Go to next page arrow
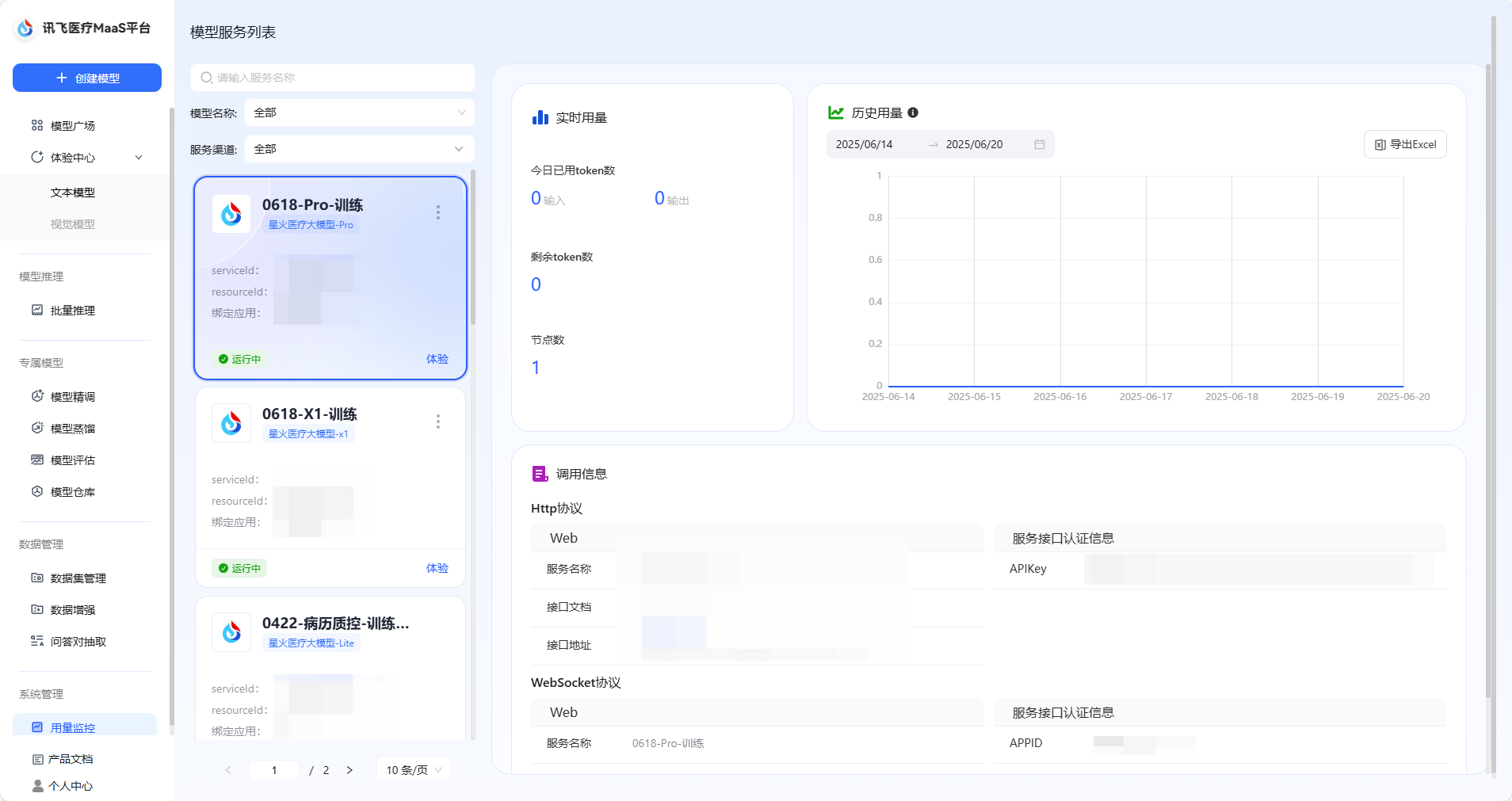This screenshot has height=801, width=1512. click(x=349, y=770)
